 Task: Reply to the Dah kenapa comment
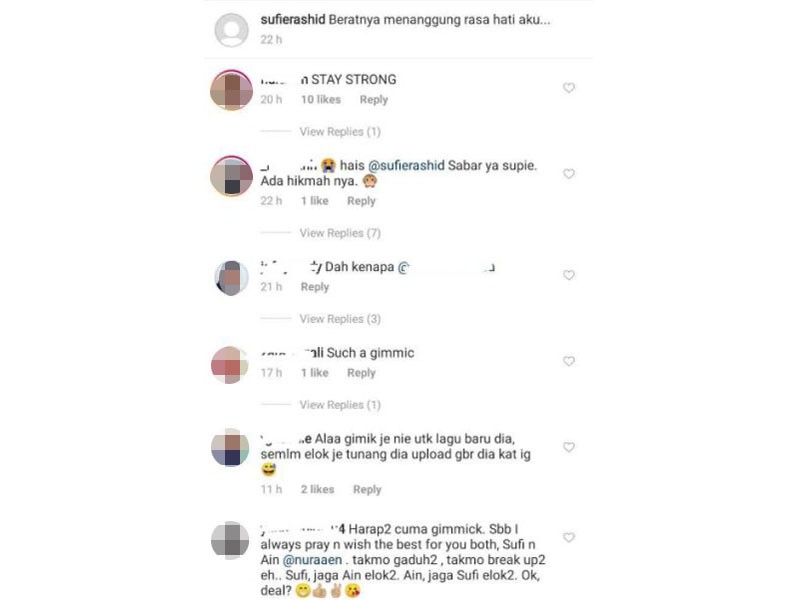315,287
